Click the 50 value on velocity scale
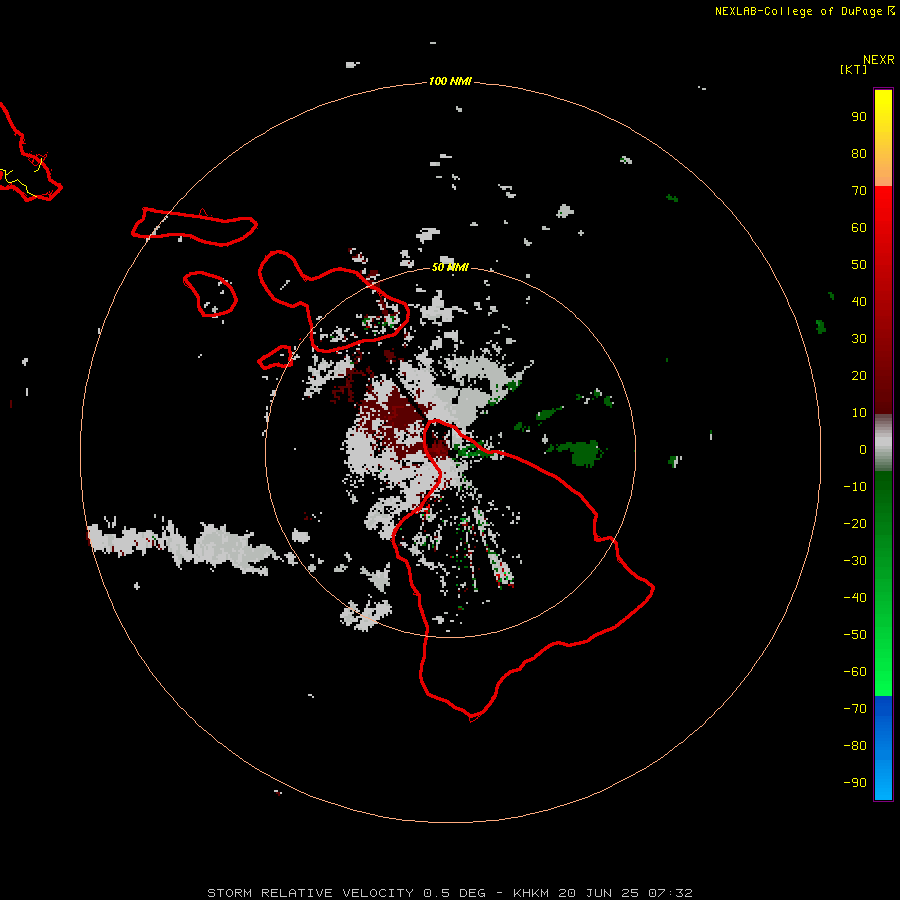This screenshot has width=900, height=900. click(859, 265)
